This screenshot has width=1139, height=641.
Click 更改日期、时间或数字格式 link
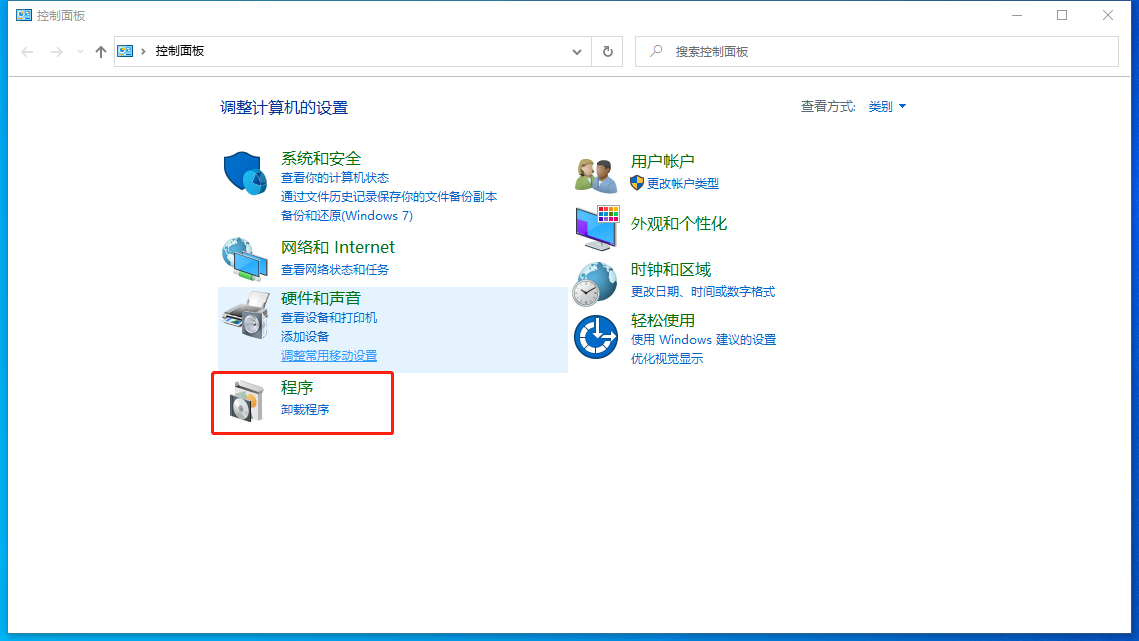tap(702, 291)
